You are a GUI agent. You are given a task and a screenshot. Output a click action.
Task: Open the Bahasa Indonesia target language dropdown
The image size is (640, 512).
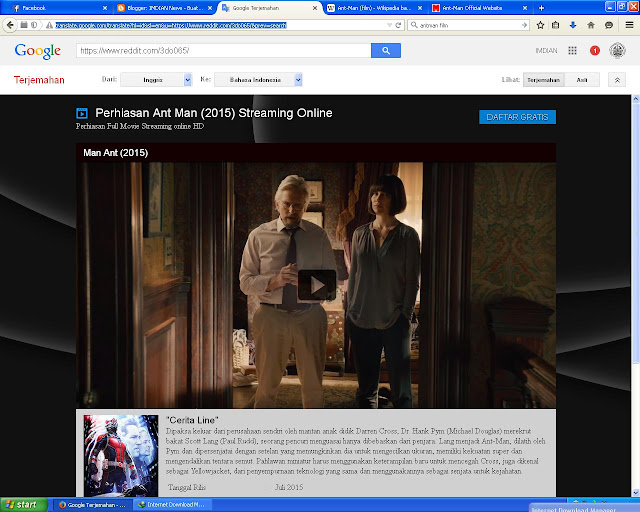[x=259, y=79]
